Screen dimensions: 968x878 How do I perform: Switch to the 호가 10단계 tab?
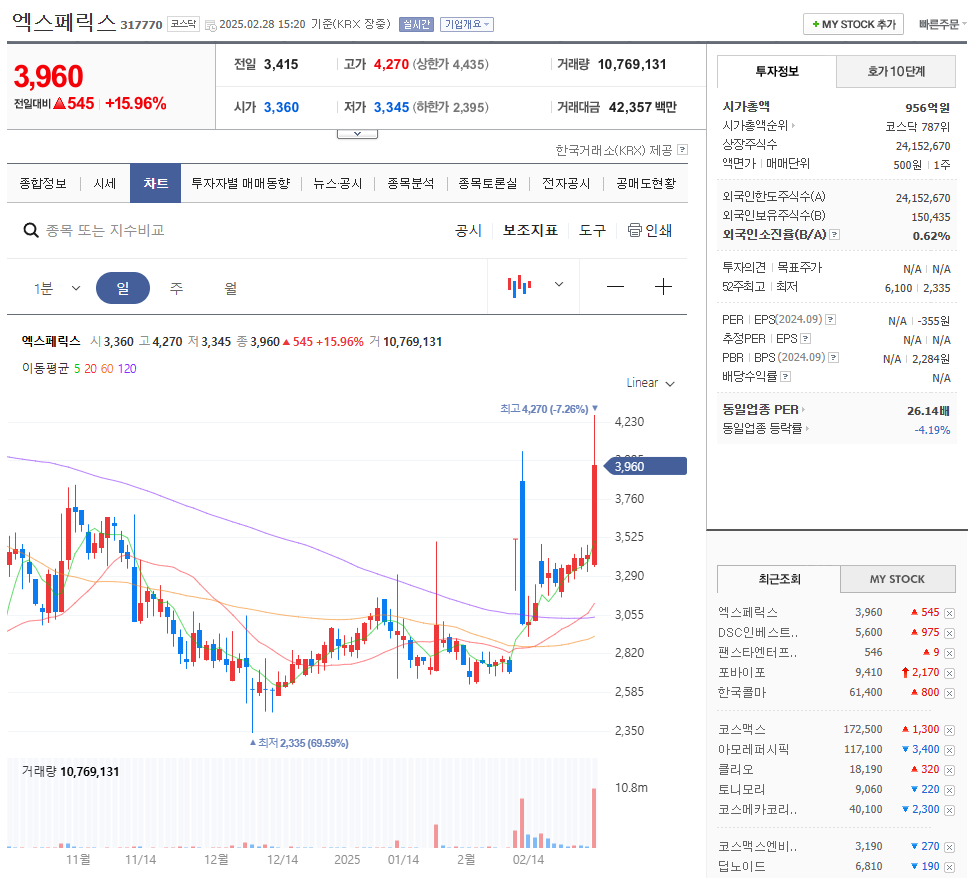895,72
